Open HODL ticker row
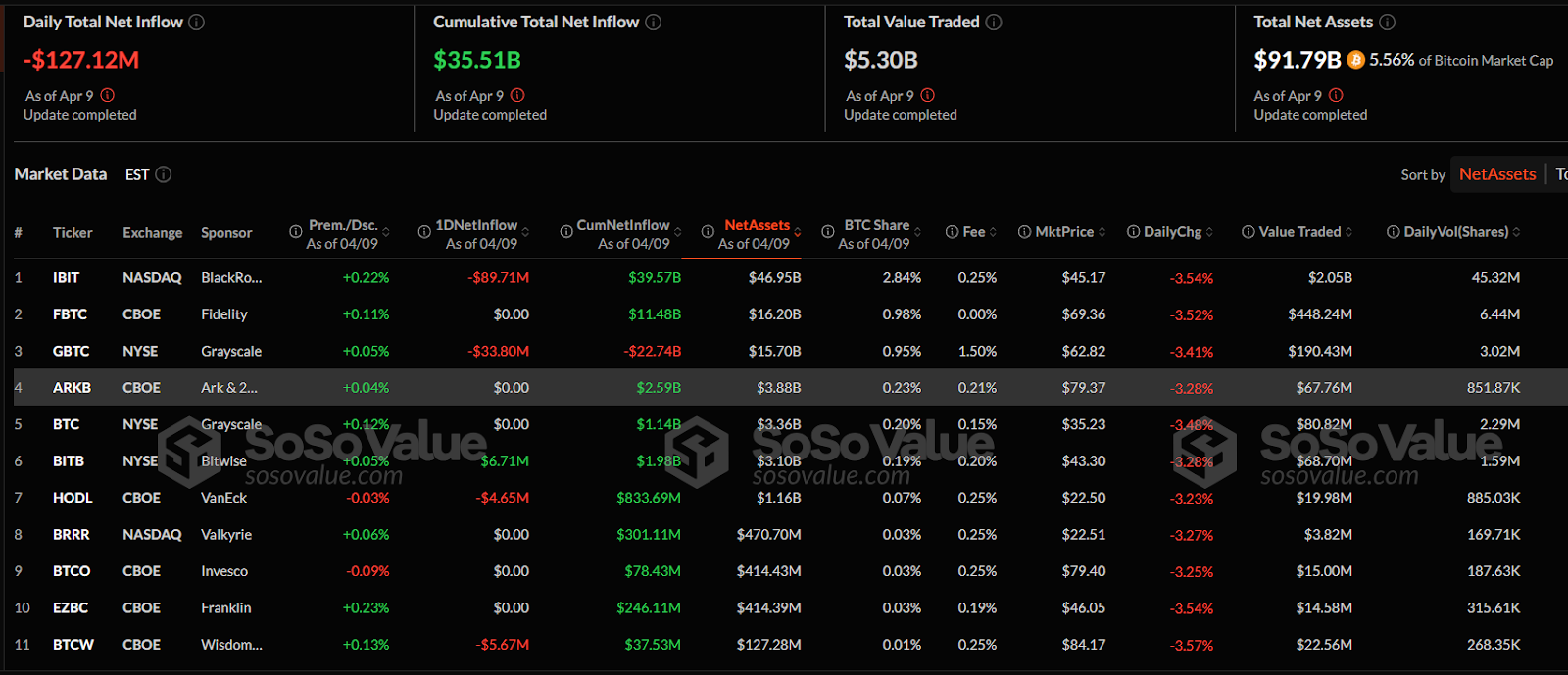The height and width of the screenshot is (675, 1568). point(73,498)
